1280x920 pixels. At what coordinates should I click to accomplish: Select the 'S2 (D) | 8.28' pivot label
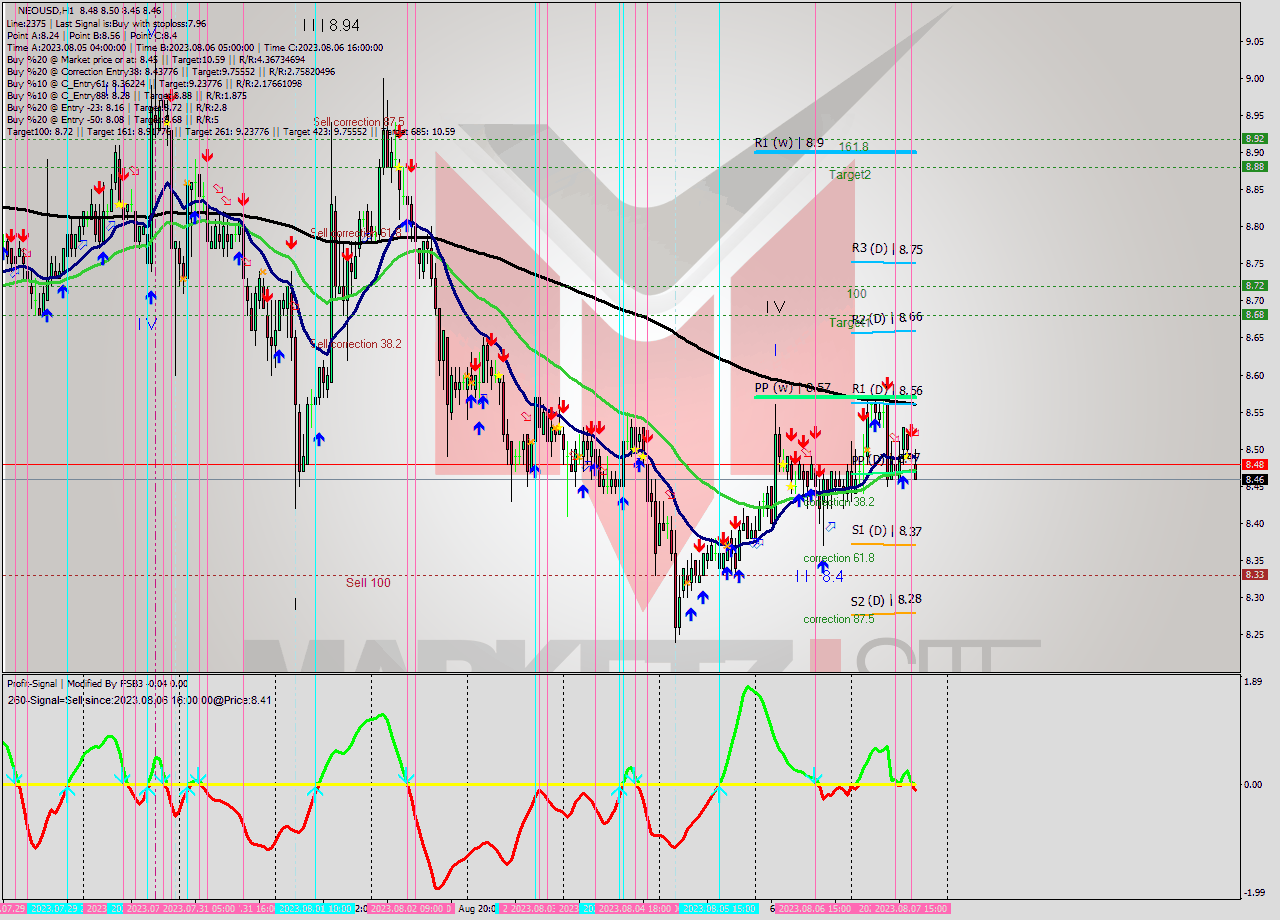tap(886, 600)
